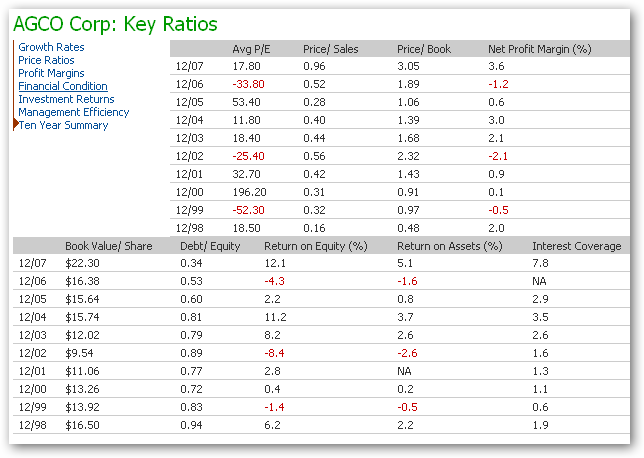Click the Net Profit Margin (%) header
The image size is (644, 458).
(x=540, y=49)
